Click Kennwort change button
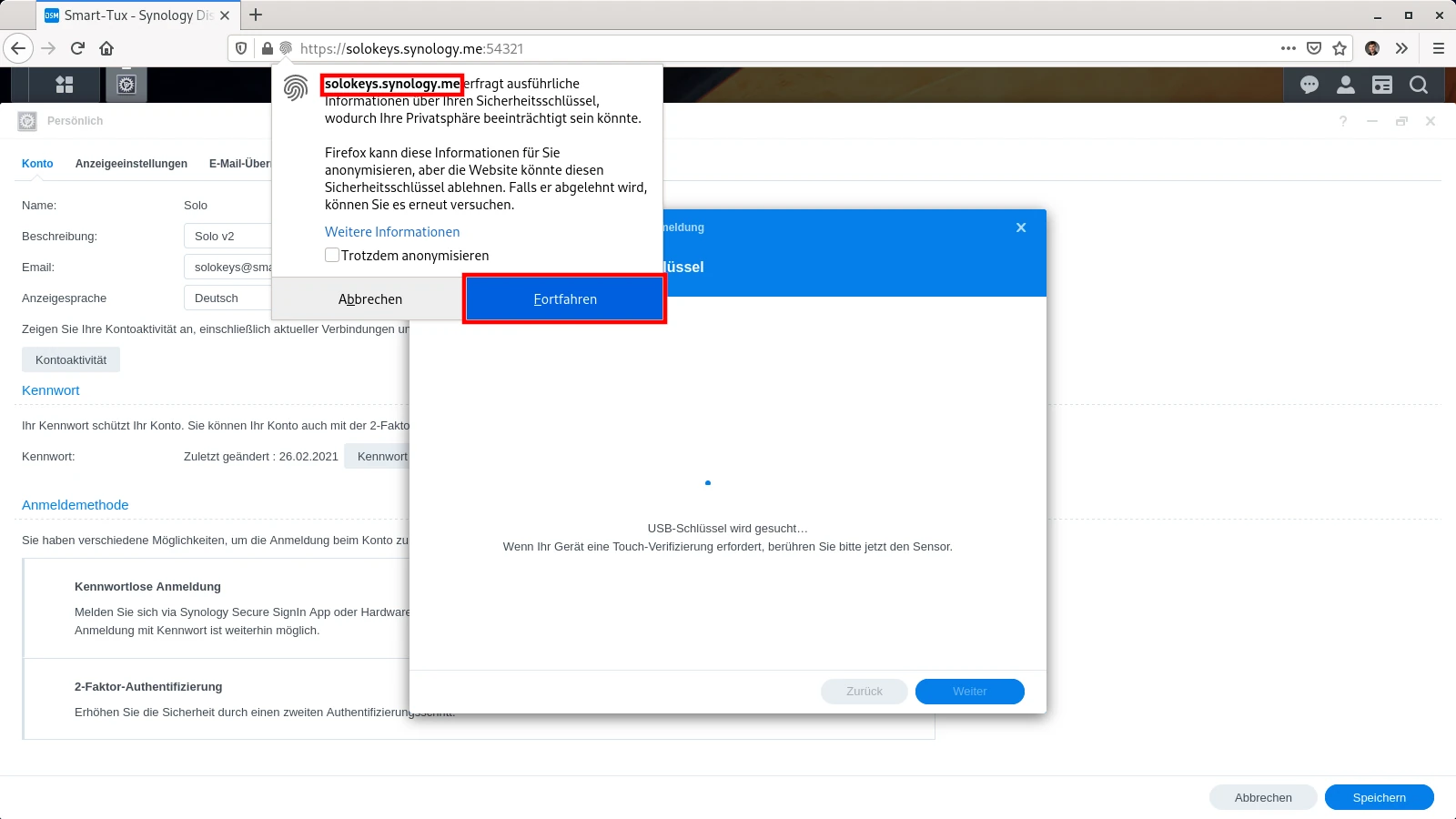 (x=377, y=456)
